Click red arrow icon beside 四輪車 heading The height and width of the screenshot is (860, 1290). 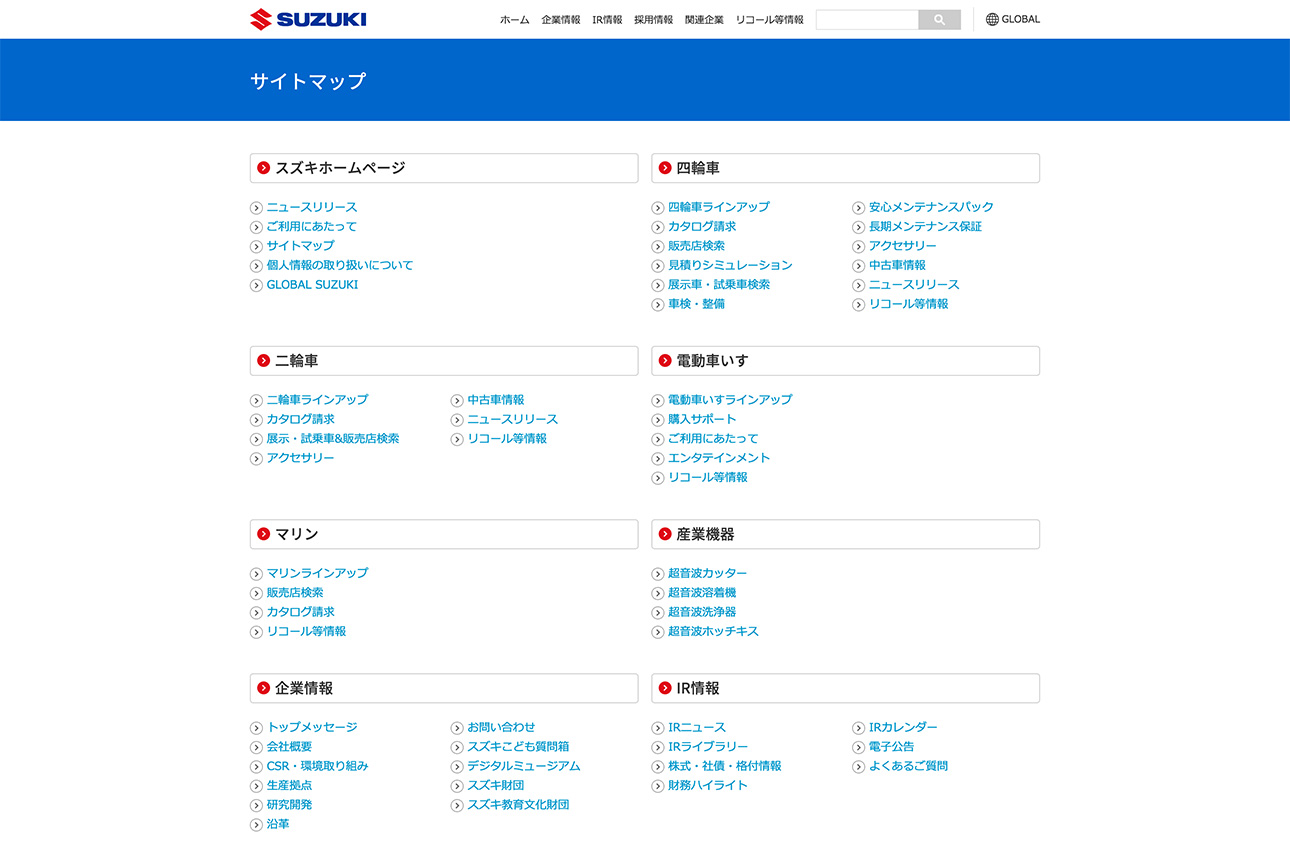(x=665, y=168)
